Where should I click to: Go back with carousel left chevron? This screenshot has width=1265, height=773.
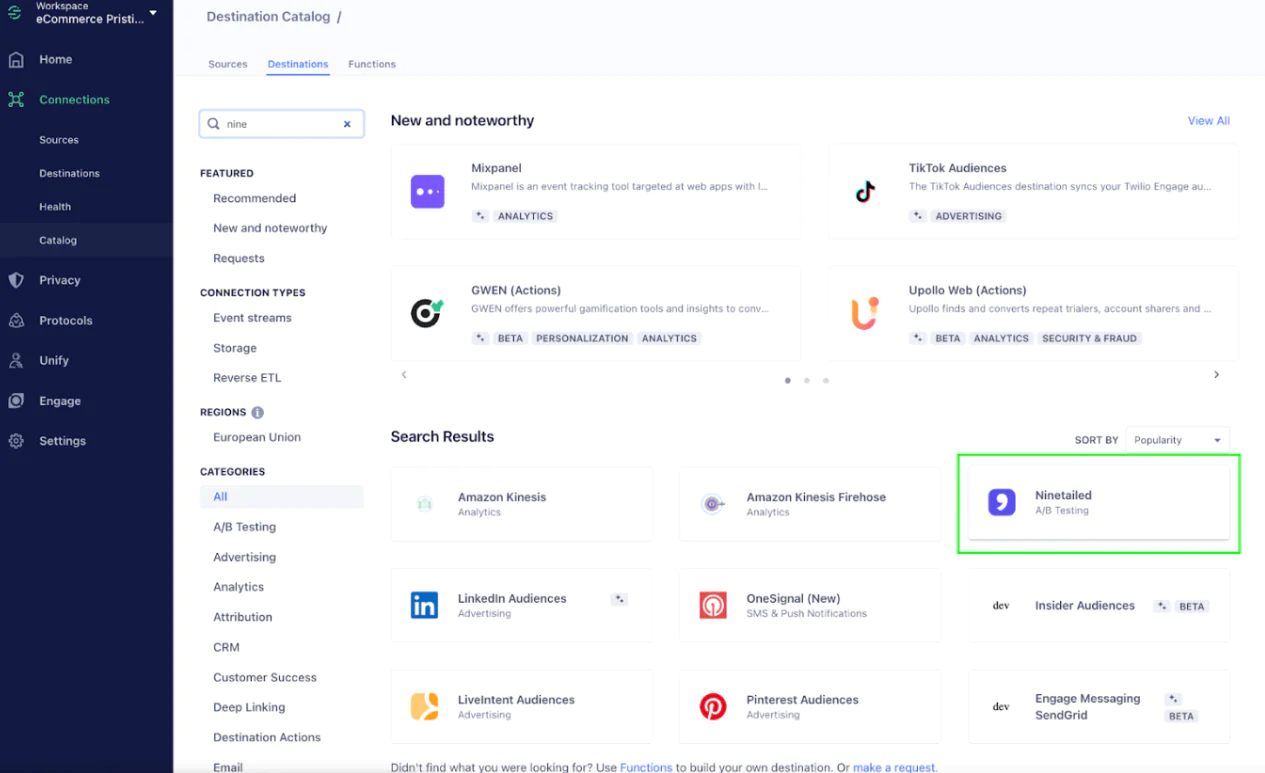[404, 375]
